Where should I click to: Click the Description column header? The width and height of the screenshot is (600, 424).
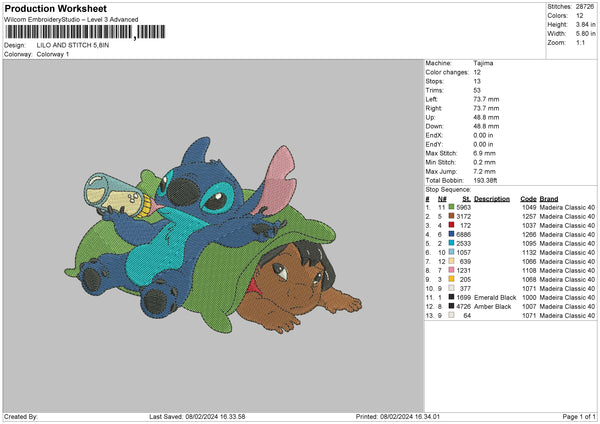[492, 199]
